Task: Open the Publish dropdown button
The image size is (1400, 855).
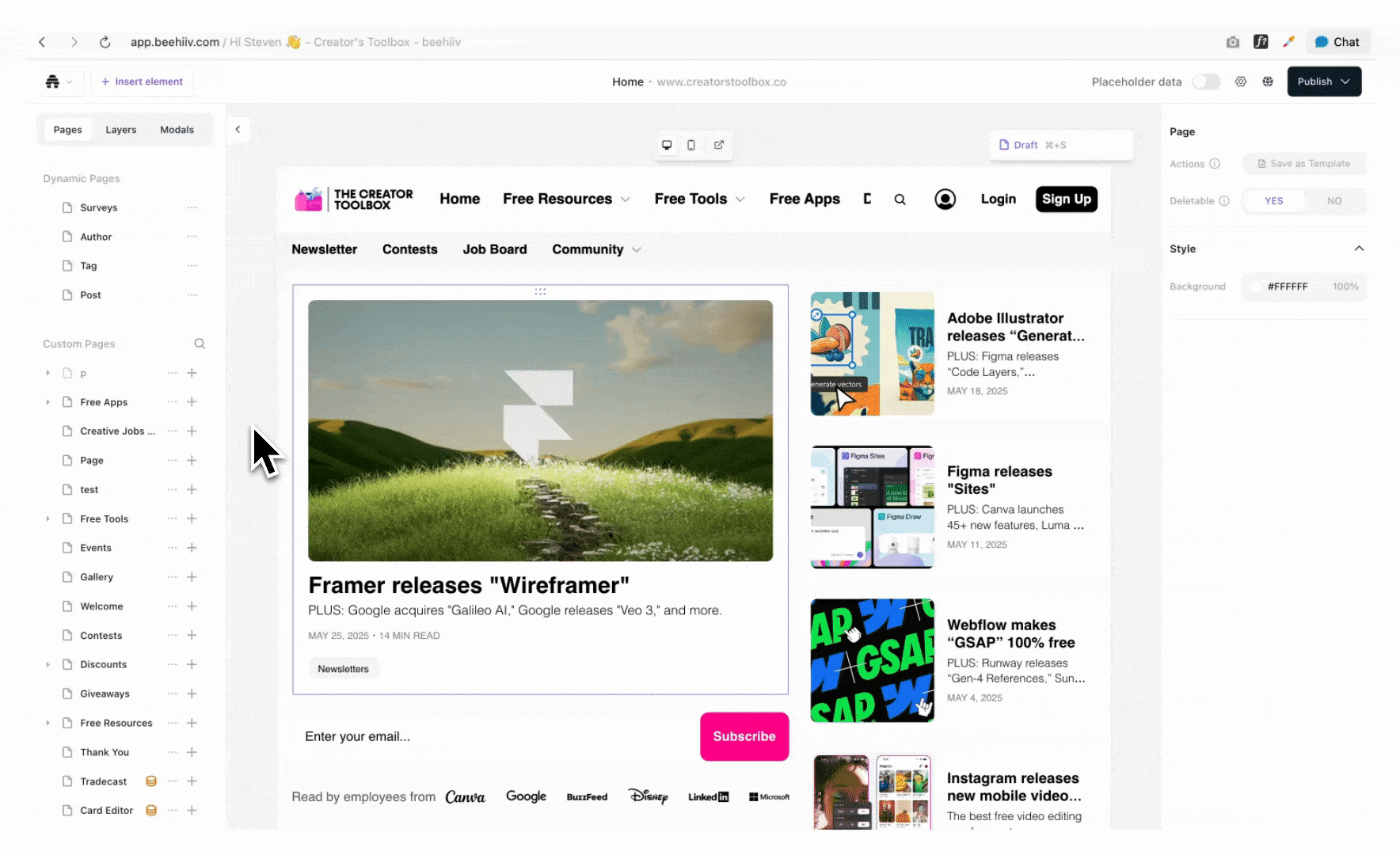Action: point(1324,82)
